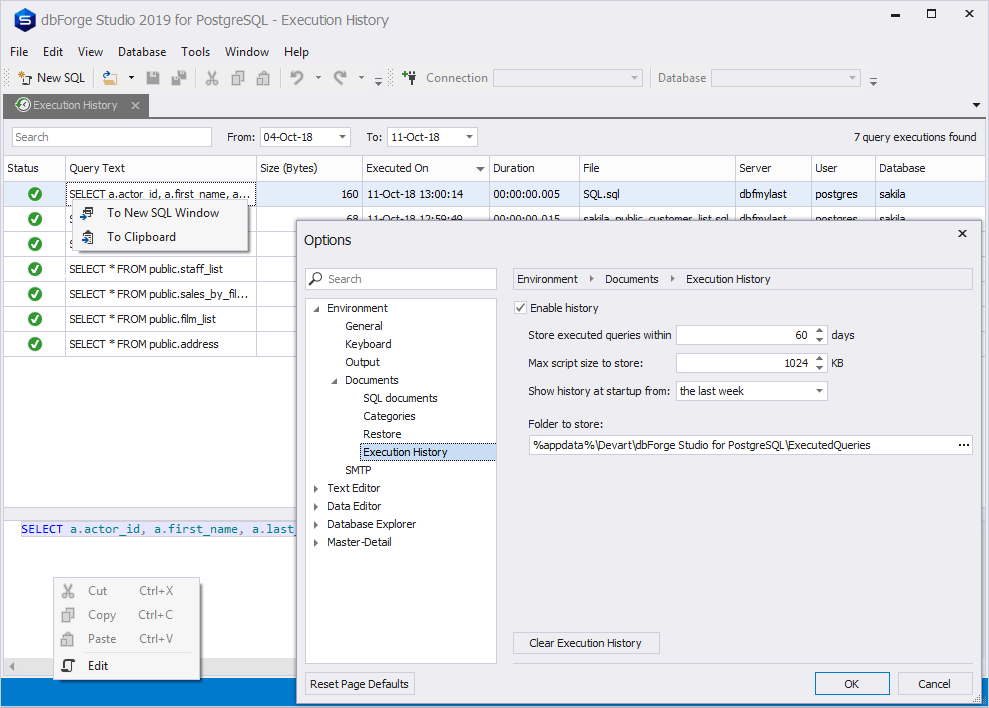
Task: Click the Save disk icon in toolbar
Action: click(153, 78)
